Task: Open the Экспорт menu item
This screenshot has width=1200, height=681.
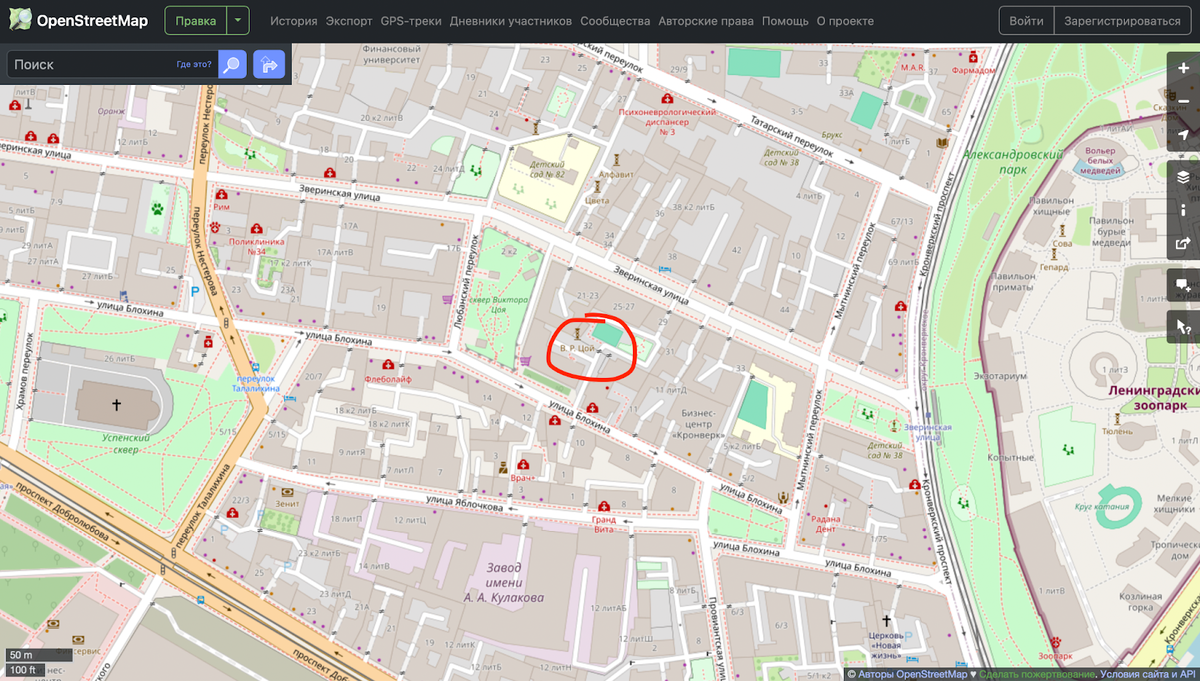Action: pyautogui.click(x=349, y=21)
